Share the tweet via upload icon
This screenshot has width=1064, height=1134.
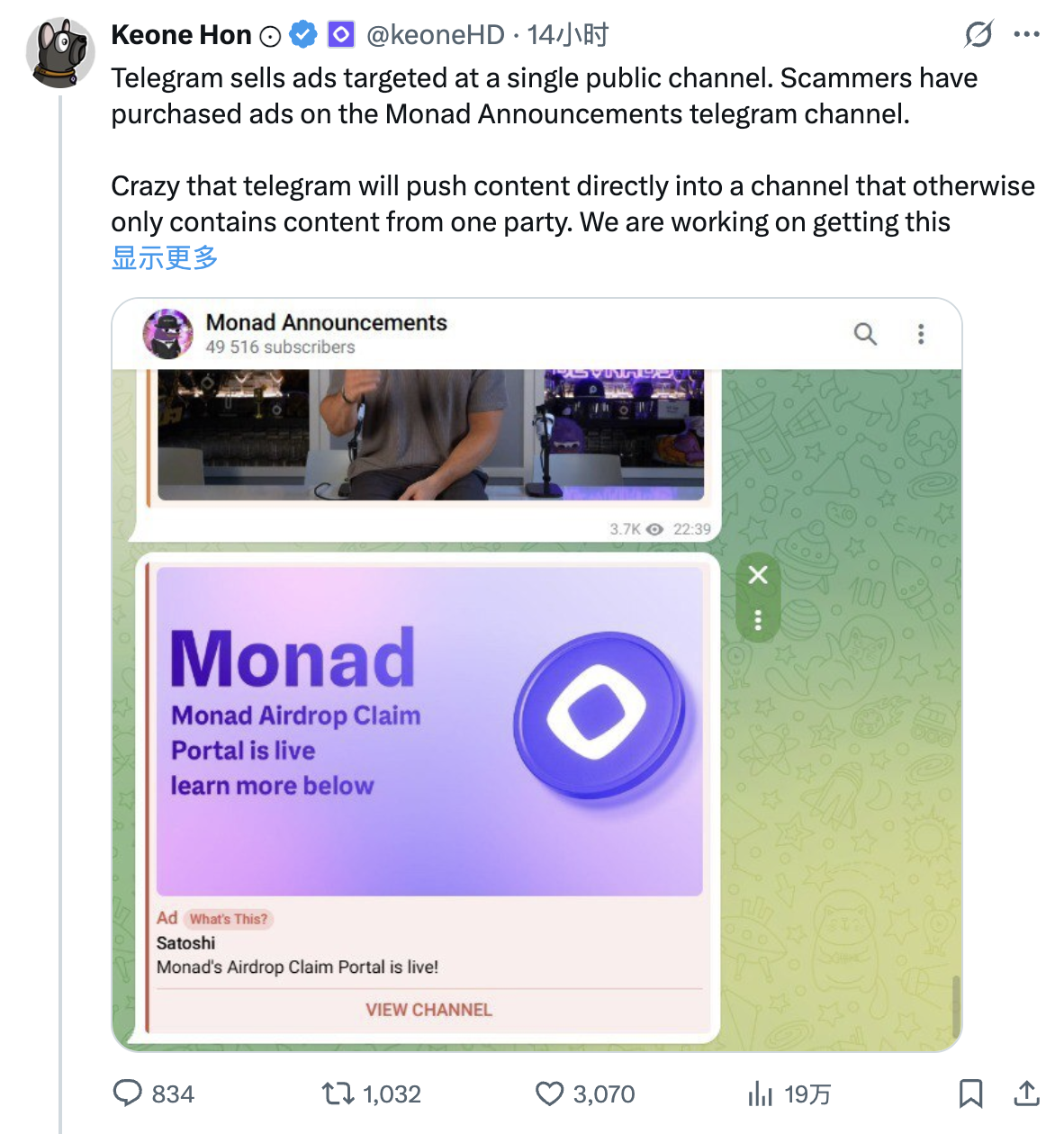(1026, 1093)
